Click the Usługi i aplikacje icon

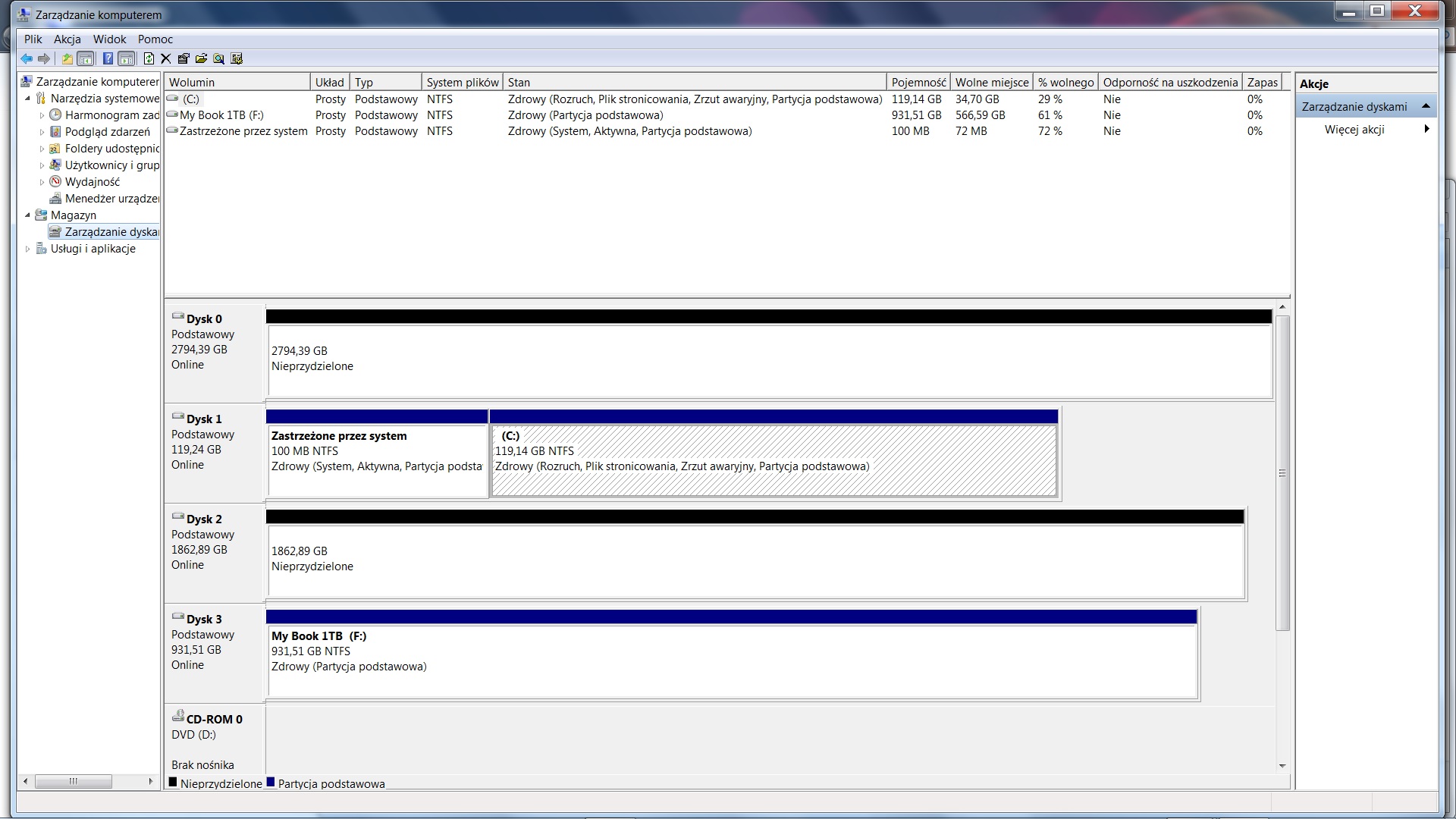(x=41, y=248)
